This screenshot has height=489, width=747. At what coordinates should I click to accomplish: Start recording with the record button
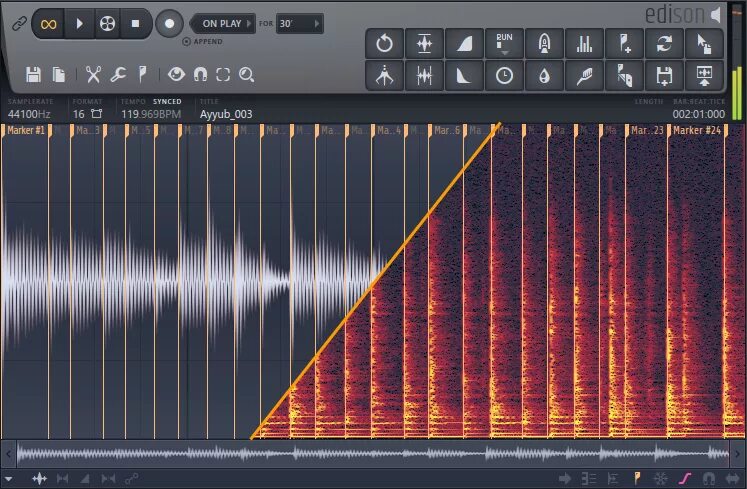pos(169,24)
